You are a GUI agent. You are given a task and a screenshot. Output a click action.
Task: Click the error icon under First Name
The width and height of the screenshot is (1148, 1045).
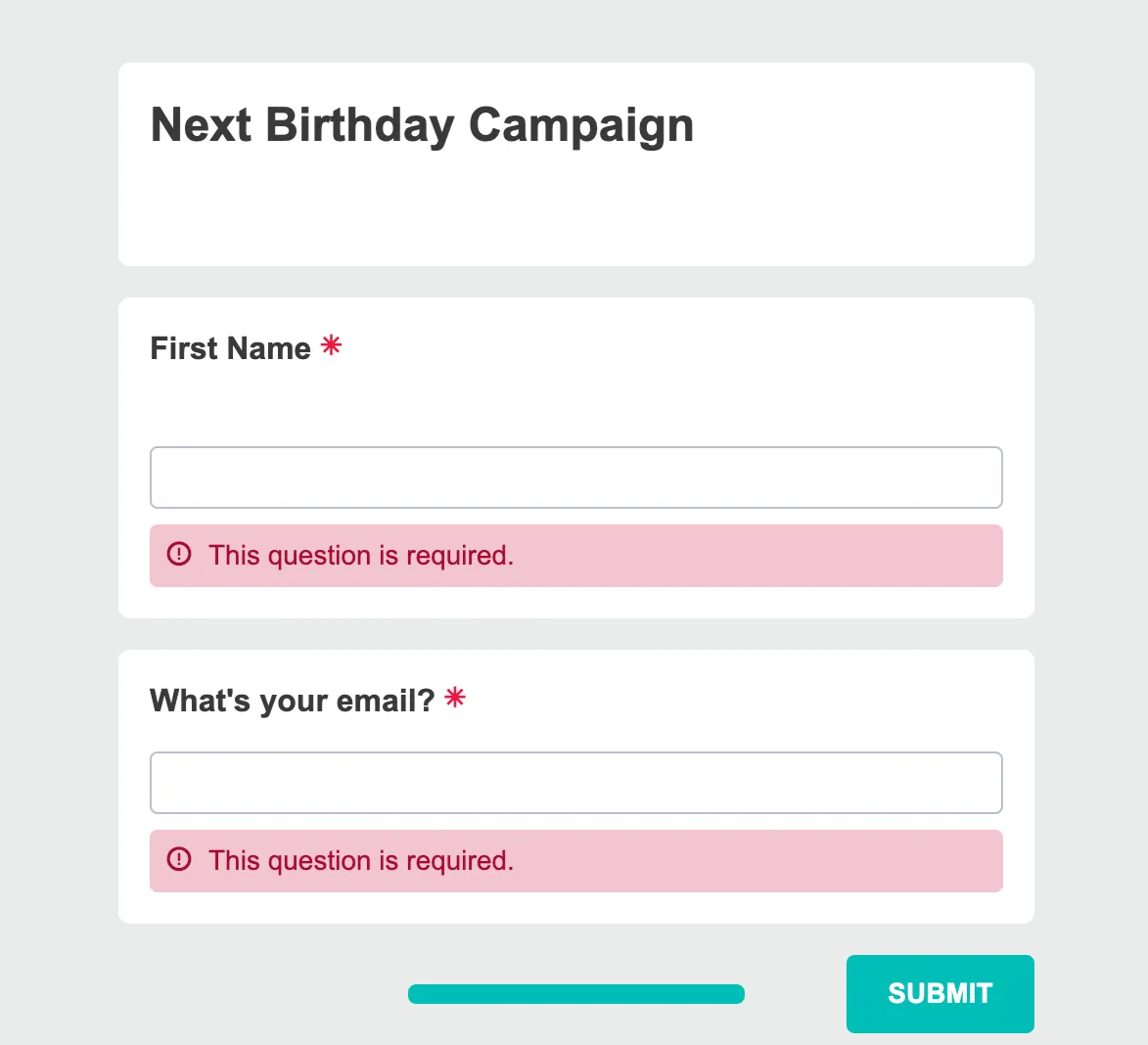click(x=179, y=554)
